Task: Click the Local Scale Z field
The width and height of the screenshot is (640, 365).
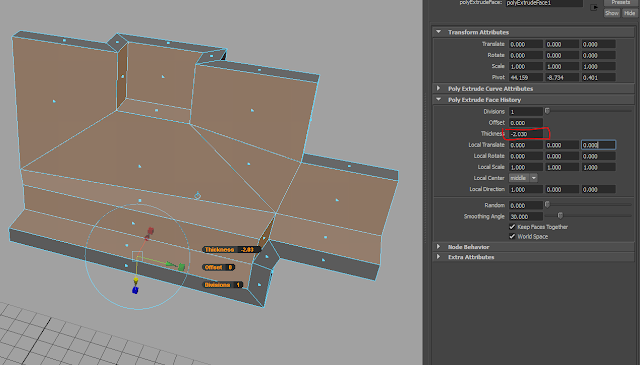Action: pyautogui.click(x=598, y=167)
